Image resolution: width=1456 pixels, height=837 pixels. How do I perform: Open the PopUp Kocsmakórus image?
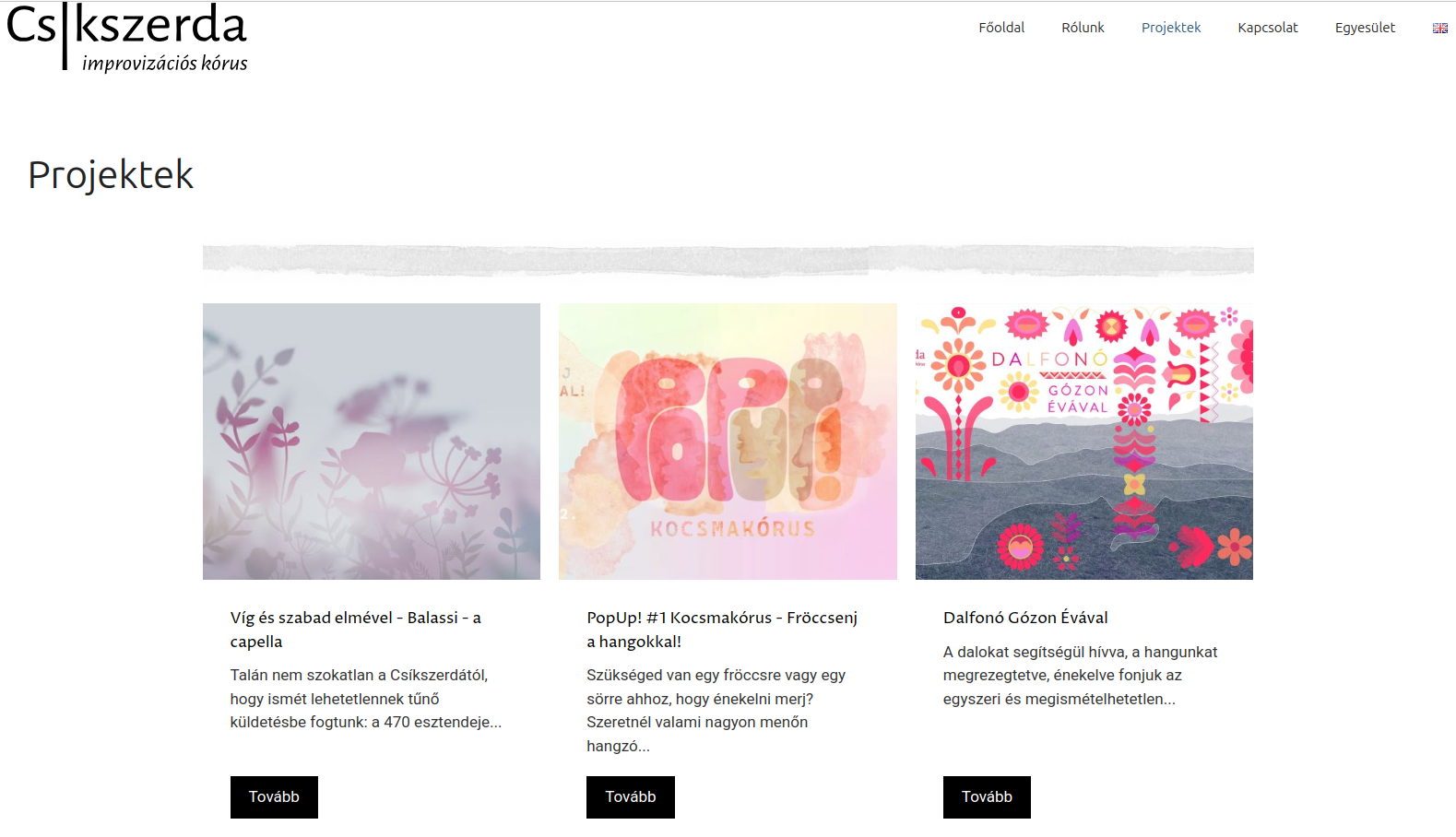[728, 442]
